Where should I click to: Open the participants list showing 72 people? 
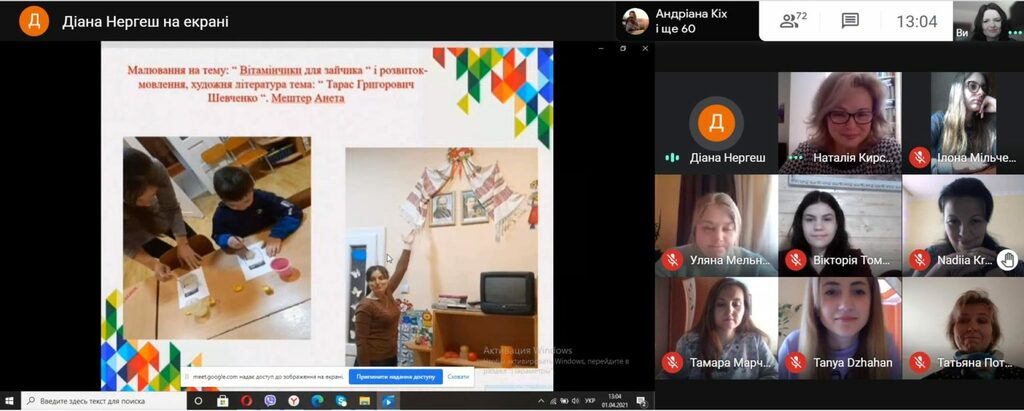(793, 20)
